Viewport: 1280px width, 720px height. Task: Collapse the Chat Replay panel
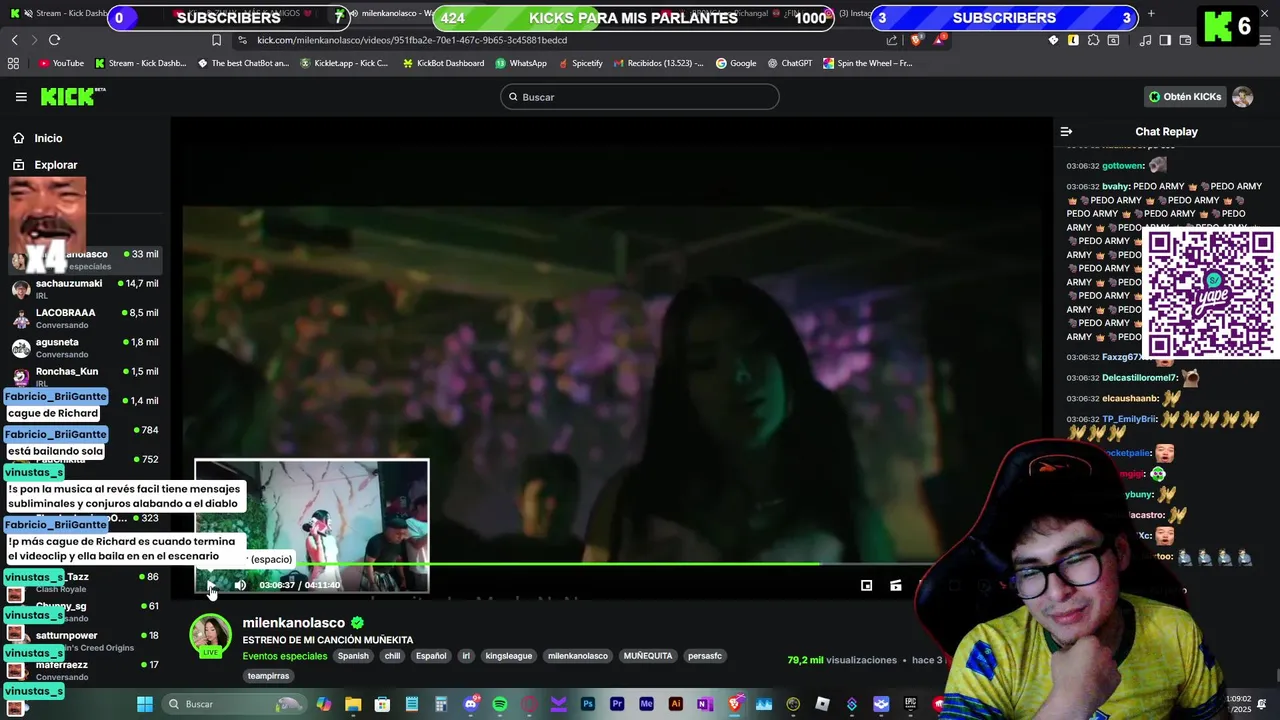pos(1066,132)
